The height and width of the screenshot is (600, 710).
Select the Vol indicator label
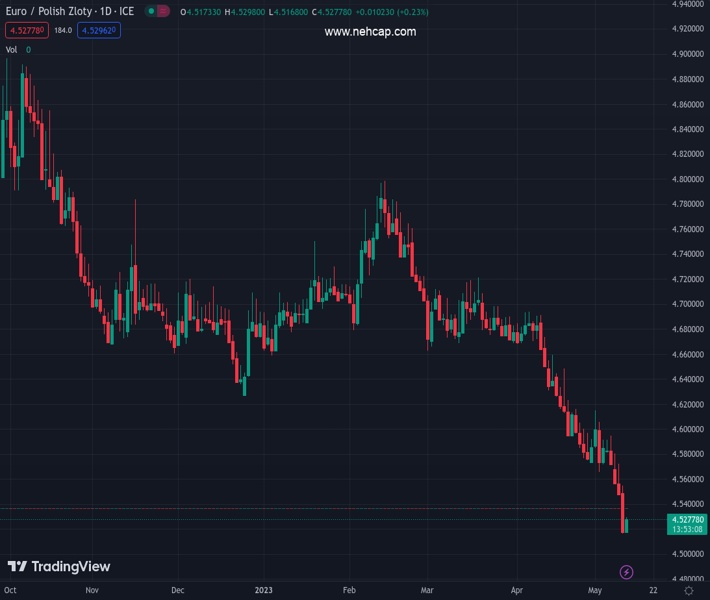[11, 49]
